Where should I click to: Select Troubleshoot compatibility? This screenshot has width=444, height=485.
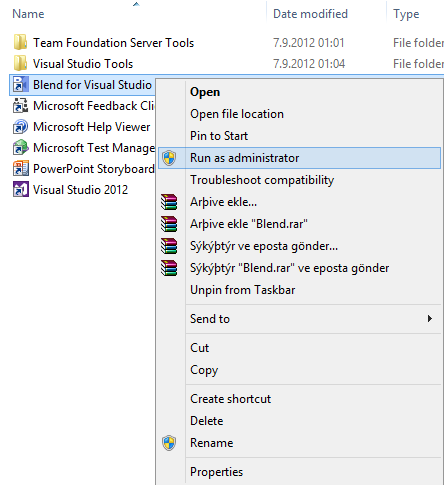(262, 180)
